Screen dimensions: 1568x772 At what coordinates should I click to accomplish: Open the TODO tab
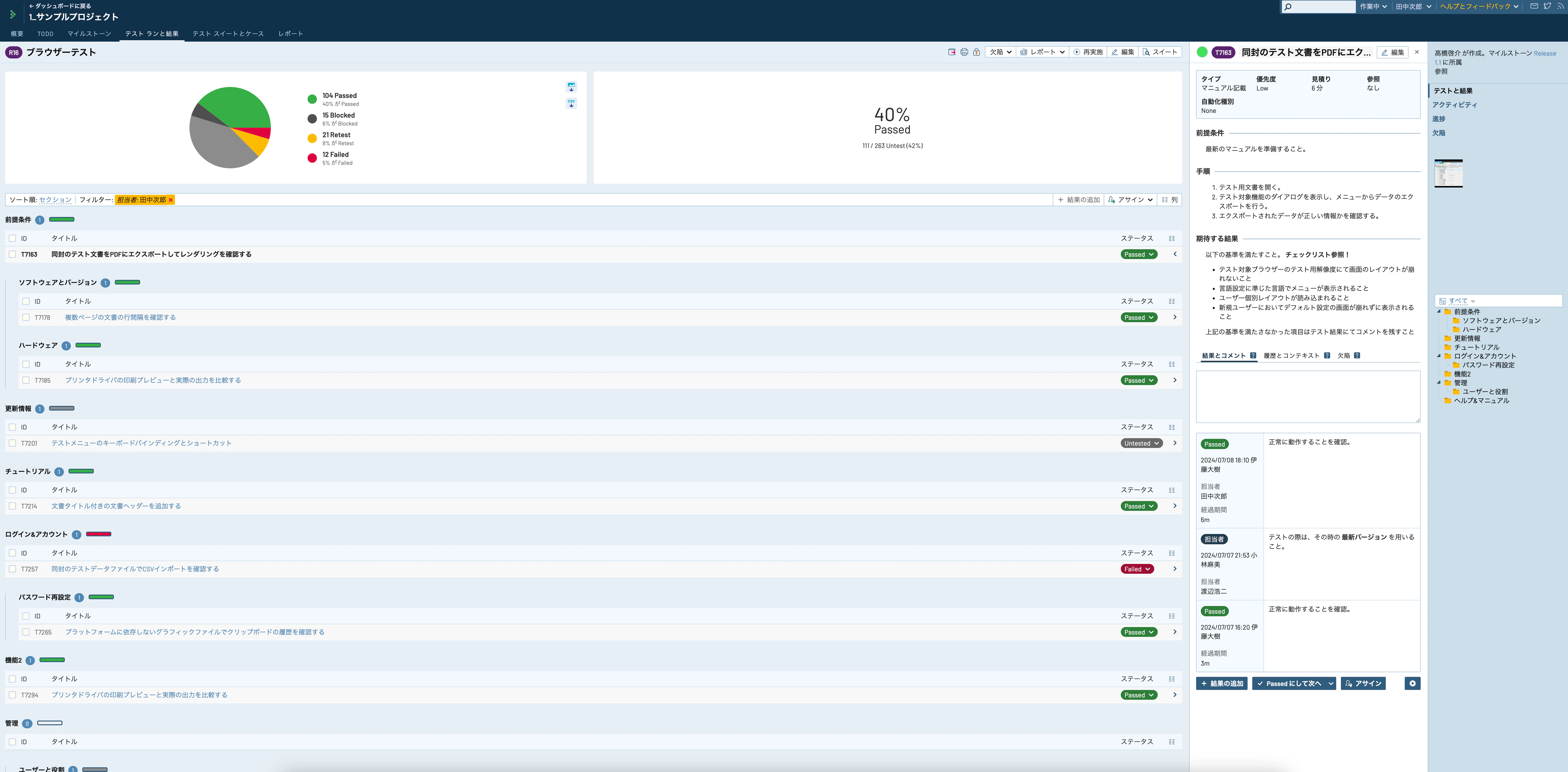click(x=45, y=34)
